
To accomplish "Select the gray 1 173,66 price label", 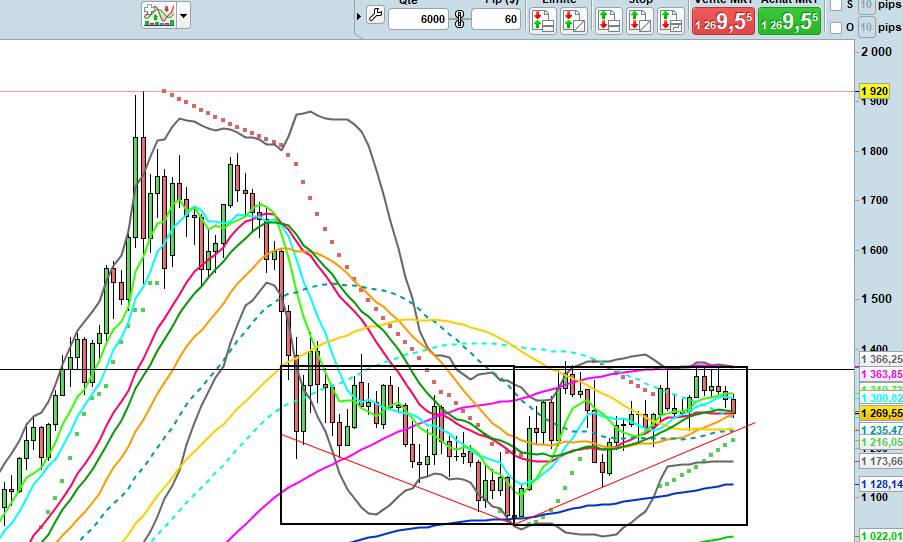I will click(x=881, y=461).
